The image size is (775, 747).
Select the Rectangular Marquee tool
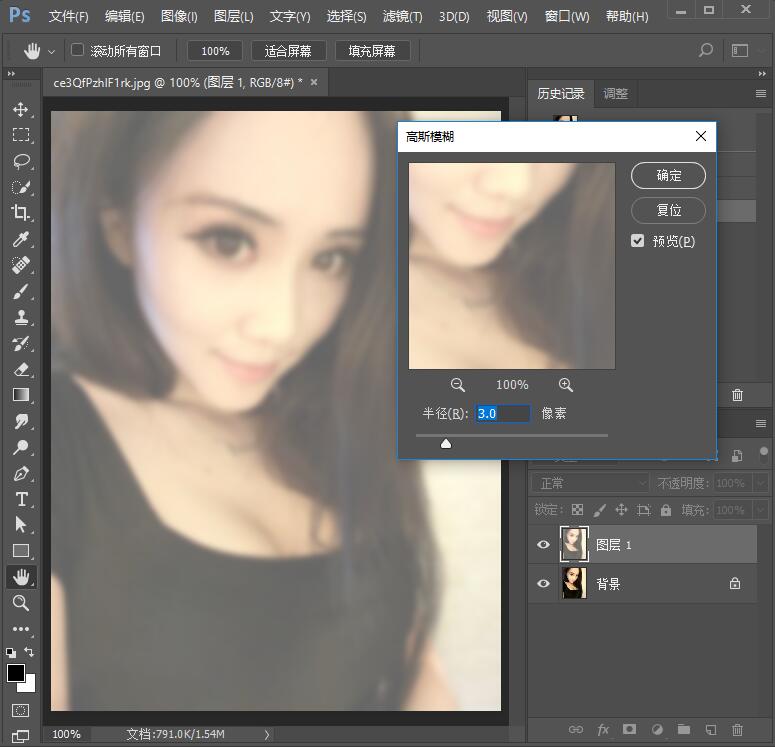click(20, 135)
